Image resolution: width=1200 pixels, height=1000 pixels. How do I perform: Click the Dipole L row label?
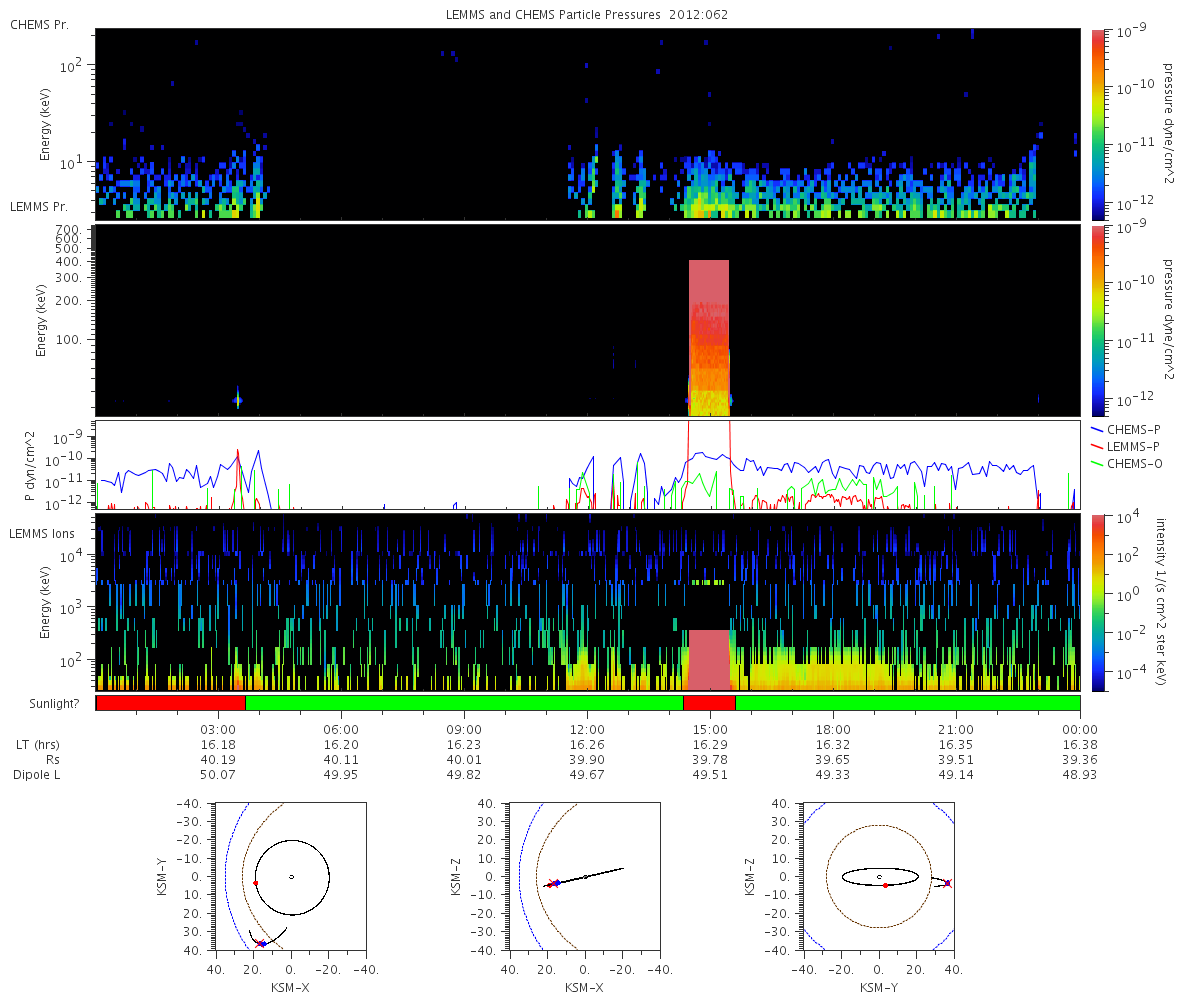pos(42,775)
